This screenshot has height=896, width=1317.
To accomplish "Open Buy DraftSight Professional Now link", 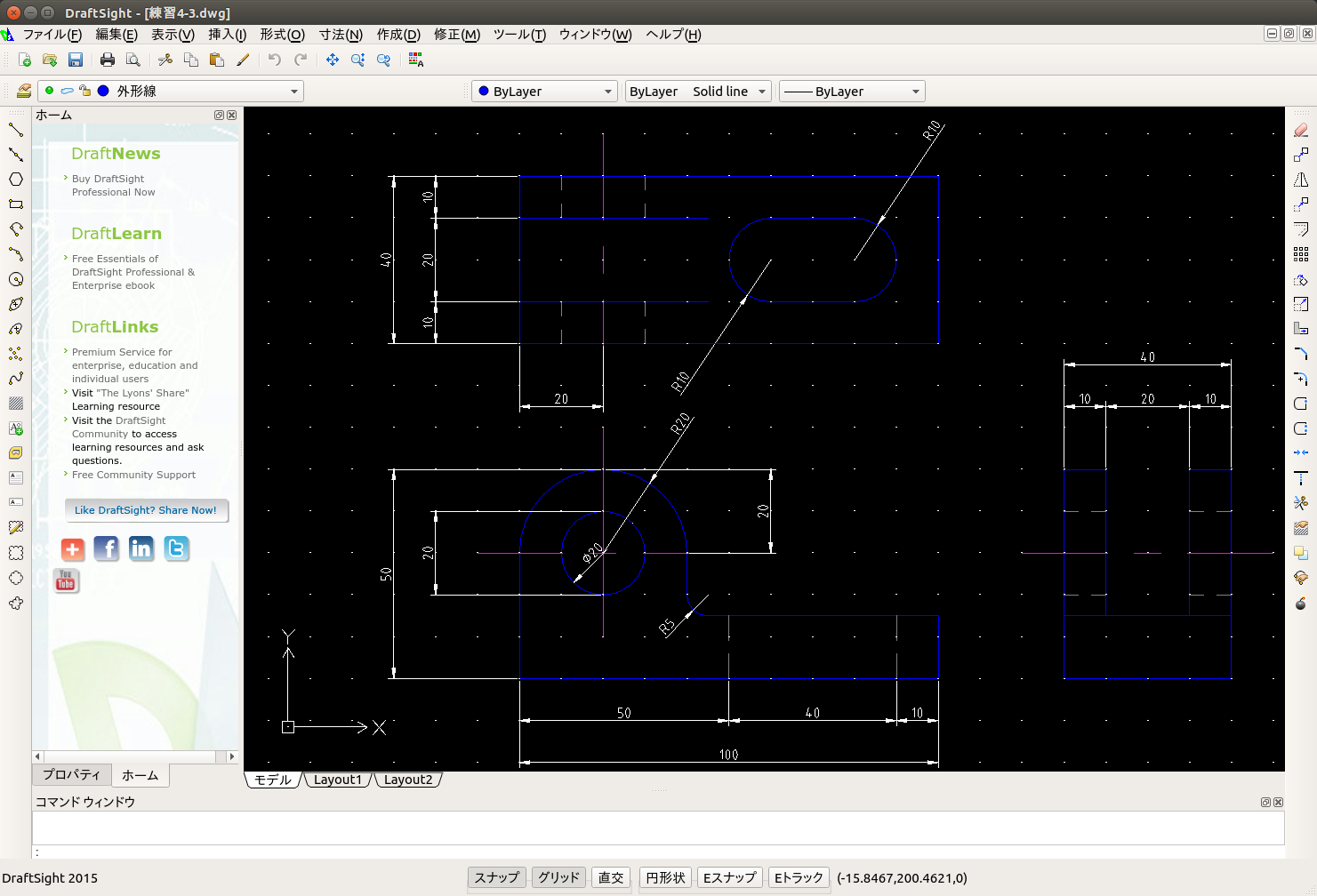I will [x=113, y=185].
